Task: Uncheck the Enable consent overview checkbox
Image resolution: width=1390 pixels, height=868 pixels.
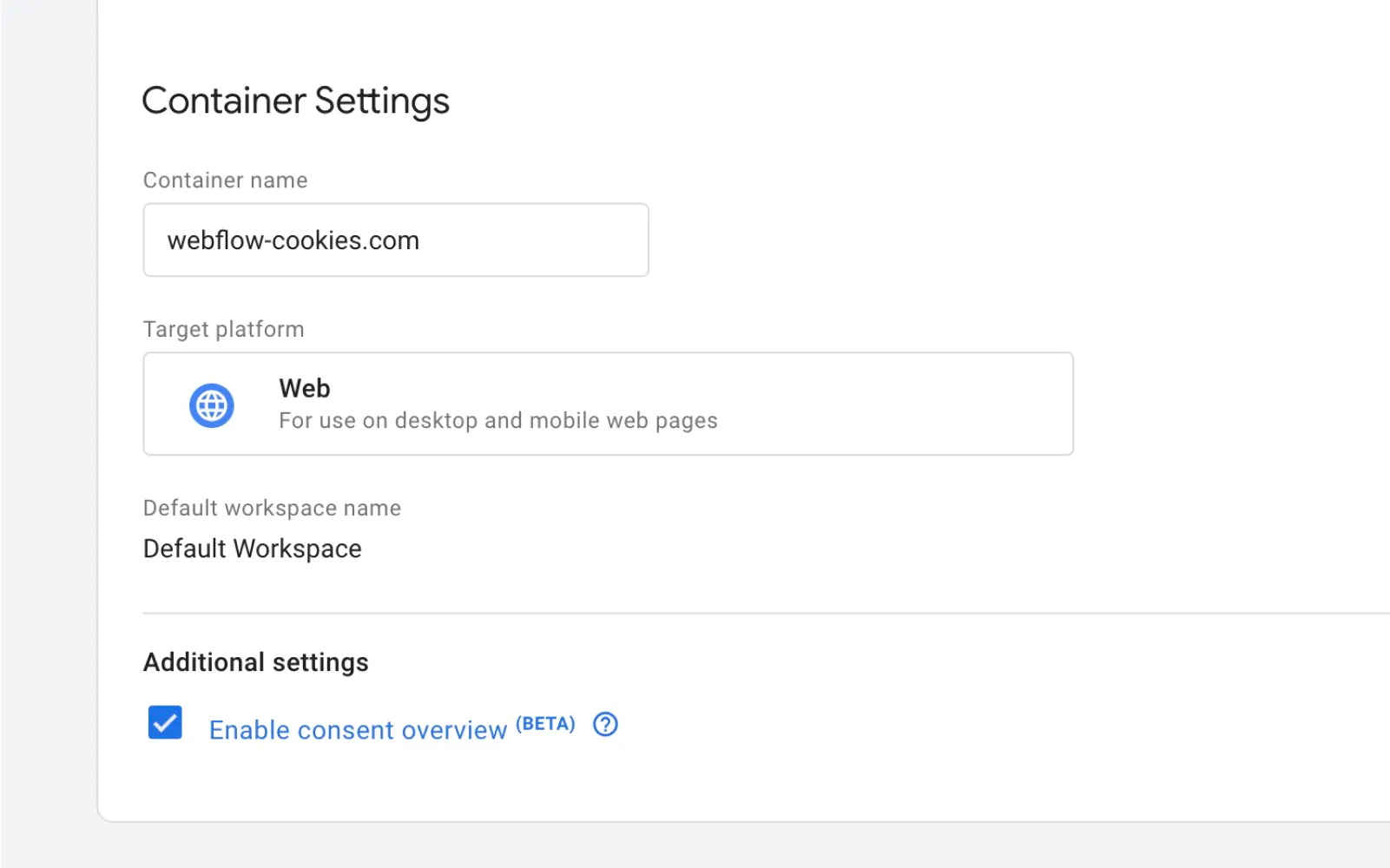Action: point(165,722)
